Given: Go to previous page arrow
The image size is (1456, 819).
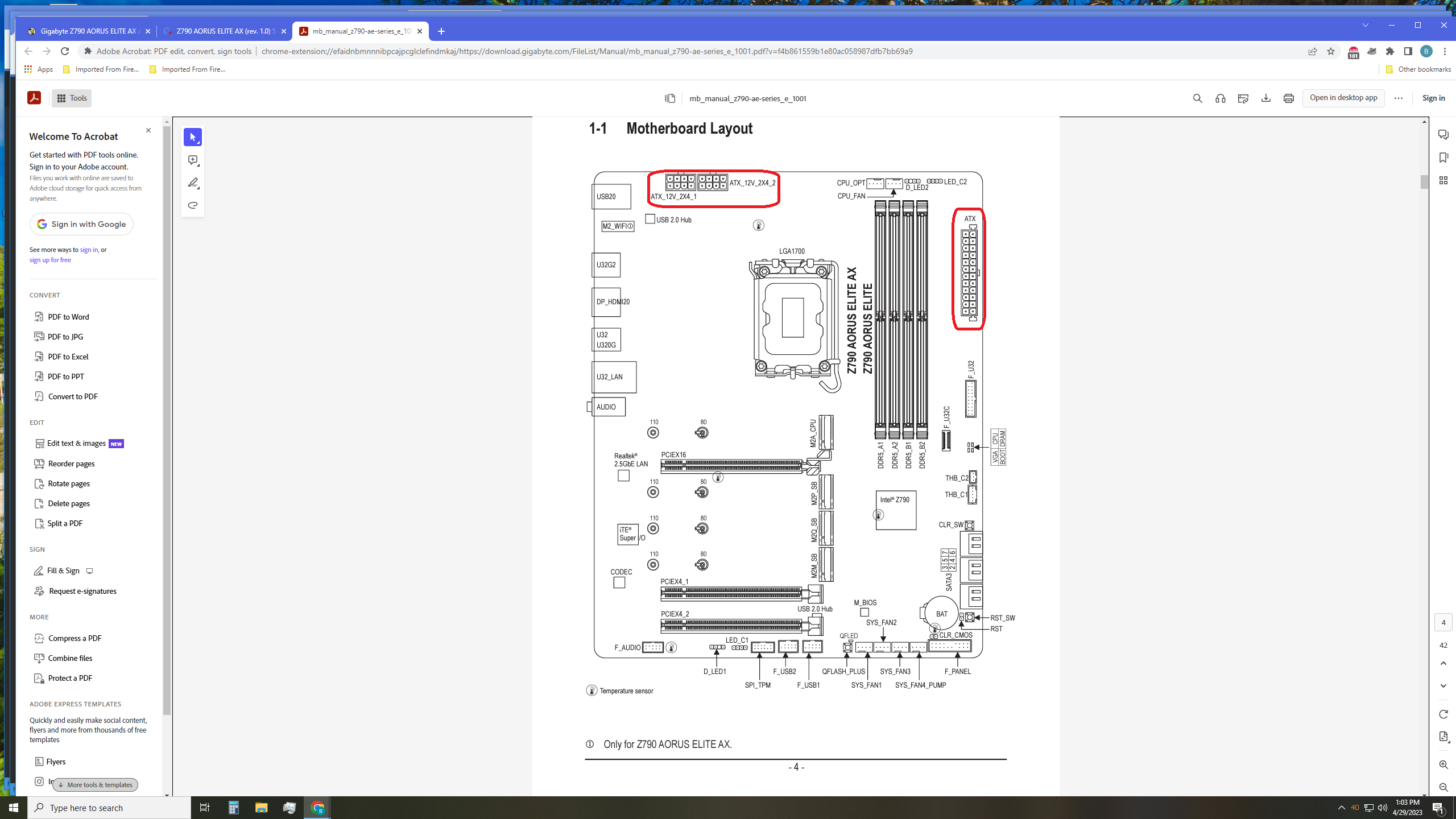Looking at the screenshot, I should (1443, 663).
